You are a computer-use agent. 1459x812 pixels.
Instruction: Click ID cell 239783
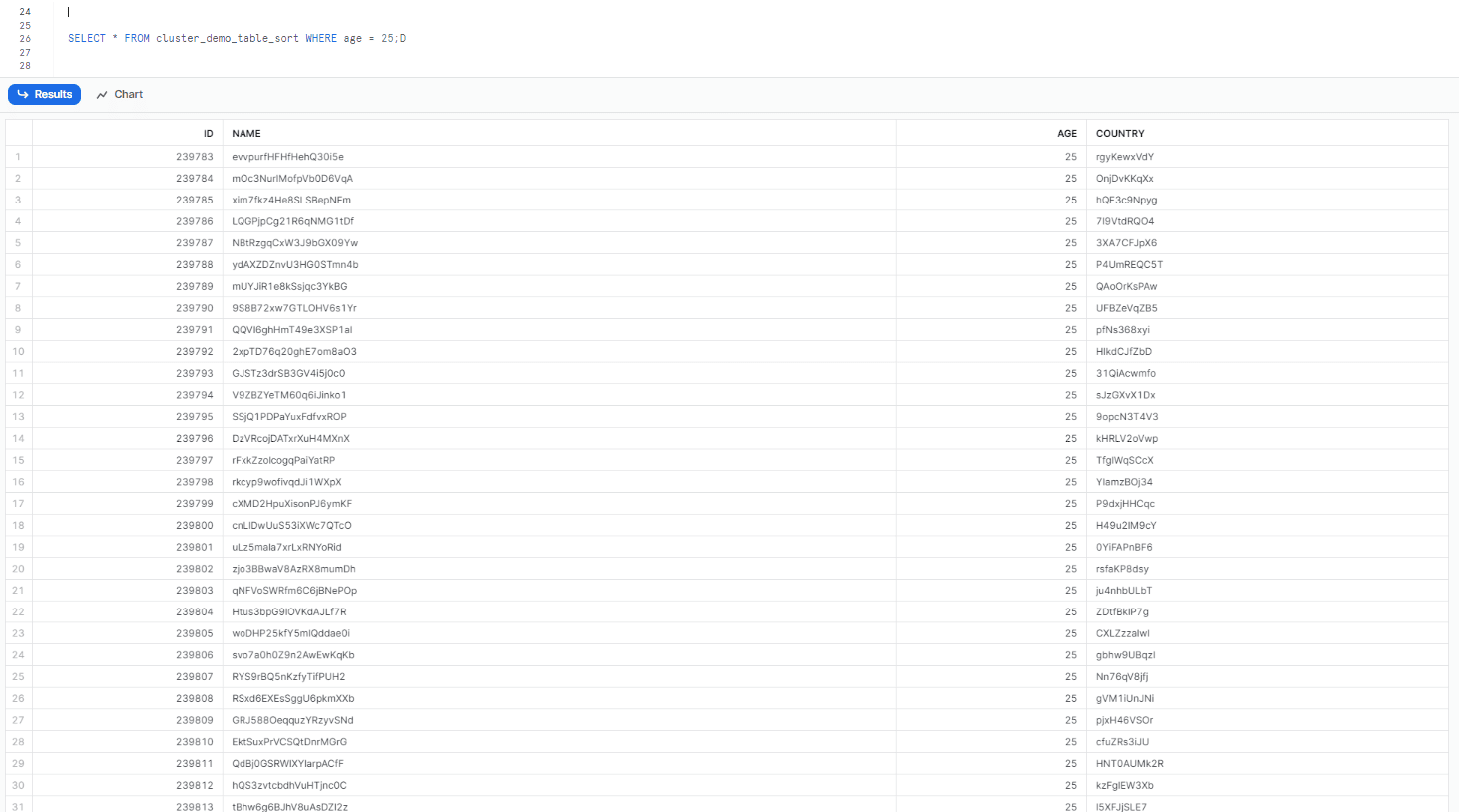point(195,157)
